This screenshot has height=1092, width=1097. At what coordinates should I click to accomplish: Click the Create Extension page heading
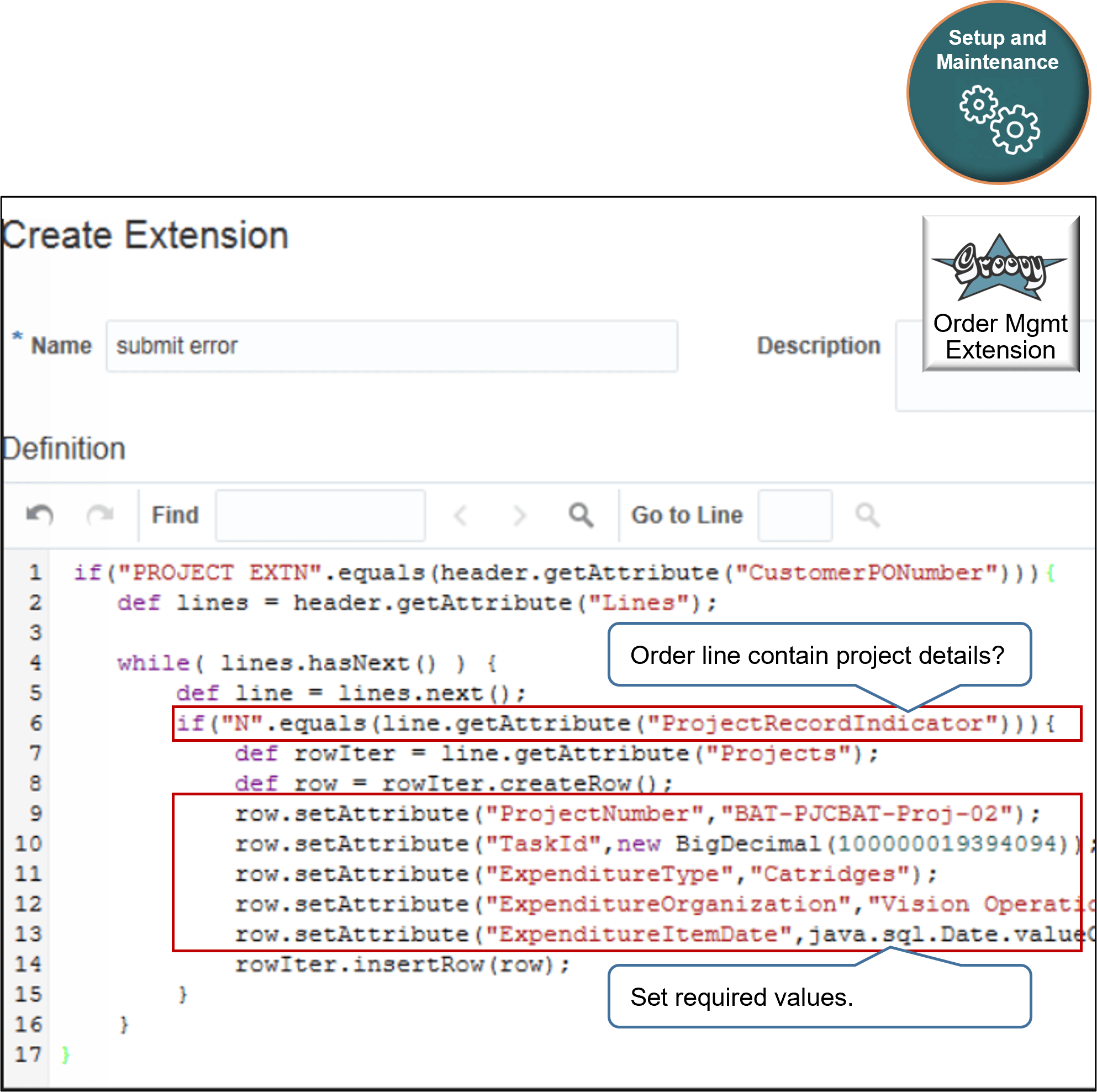(145, 235)
